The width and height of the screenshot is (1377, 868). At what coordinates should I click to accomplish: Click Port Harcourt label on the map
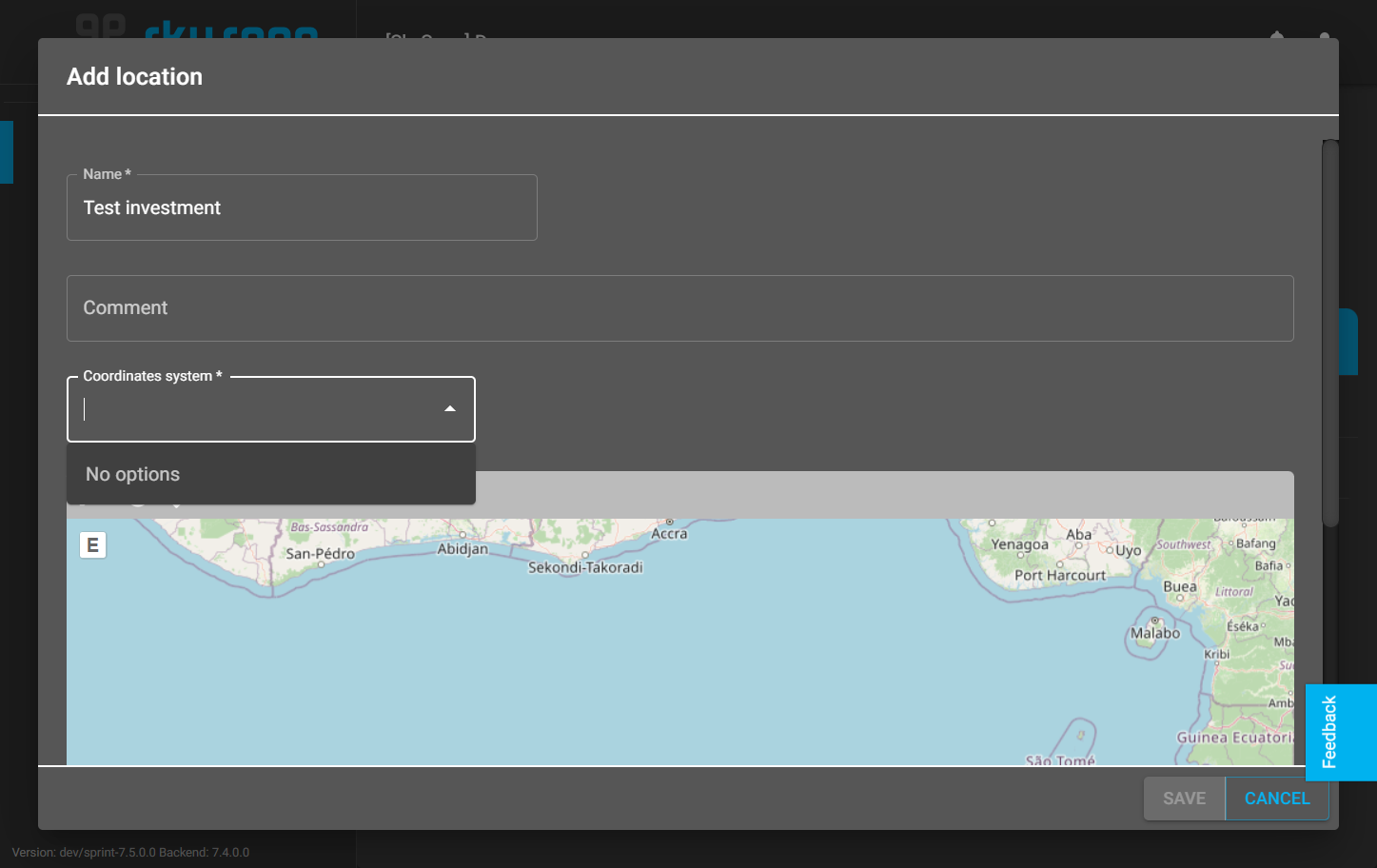tap(1060, 575)
